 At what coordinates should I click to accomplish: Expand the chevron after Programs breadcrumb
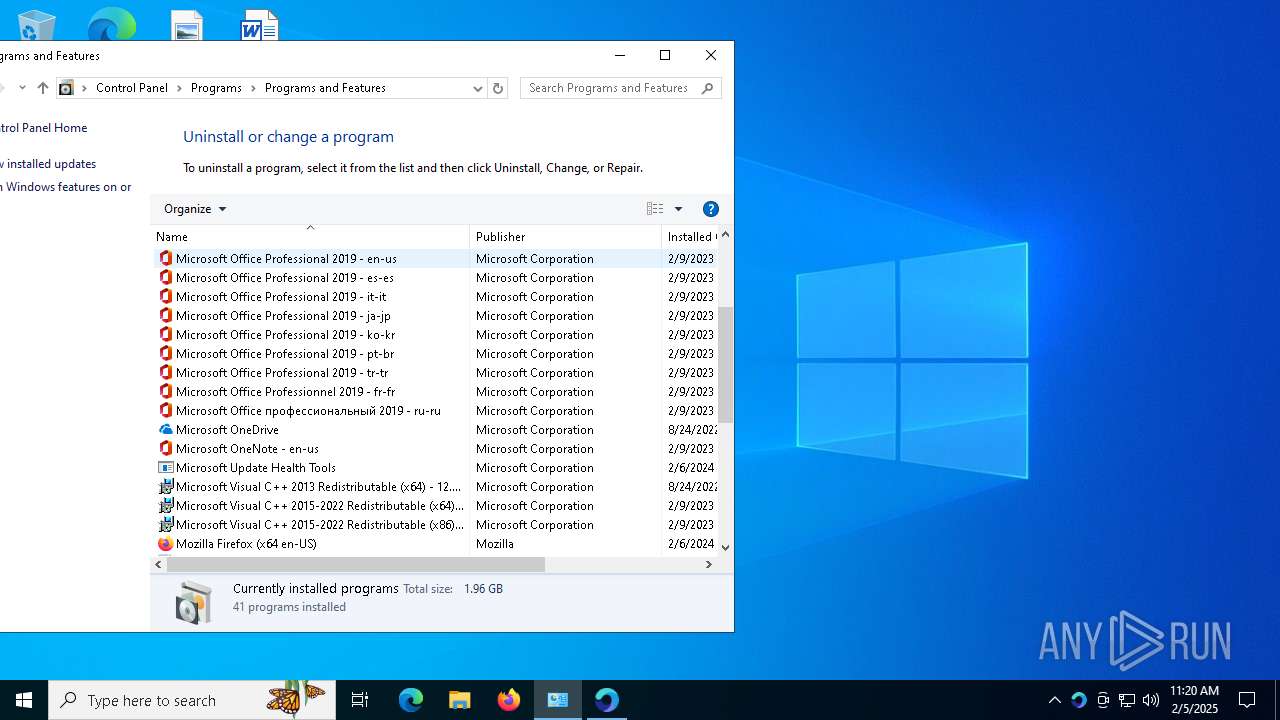[x=254, y=88]
